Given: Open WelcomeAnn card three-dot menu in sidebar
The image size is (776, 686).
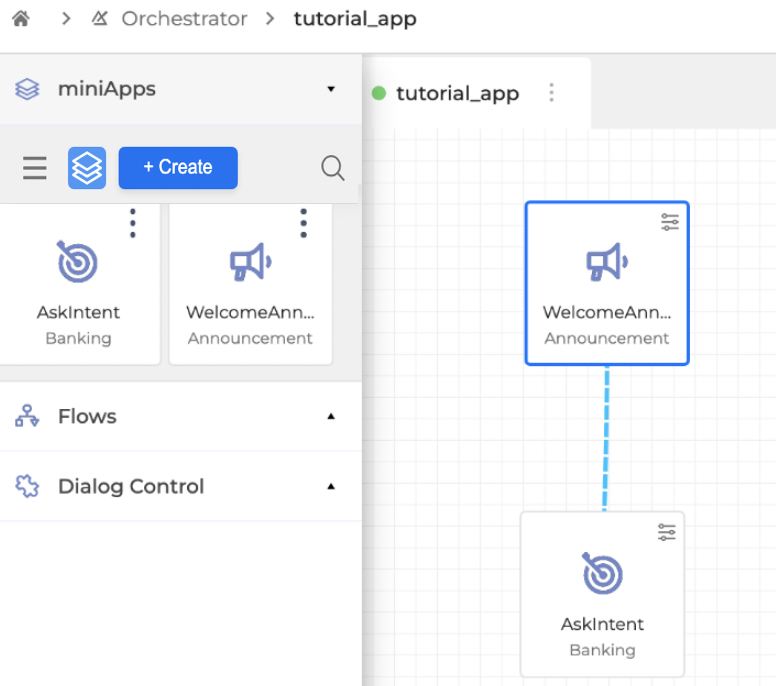Looking at the screenshot, I should 303,223.
